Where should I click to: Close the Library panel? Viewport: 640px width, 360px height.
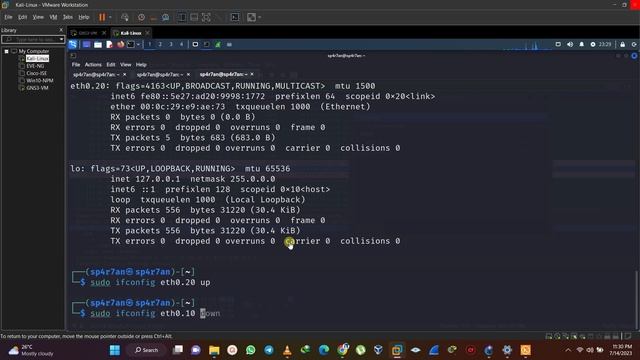point(61,30)
